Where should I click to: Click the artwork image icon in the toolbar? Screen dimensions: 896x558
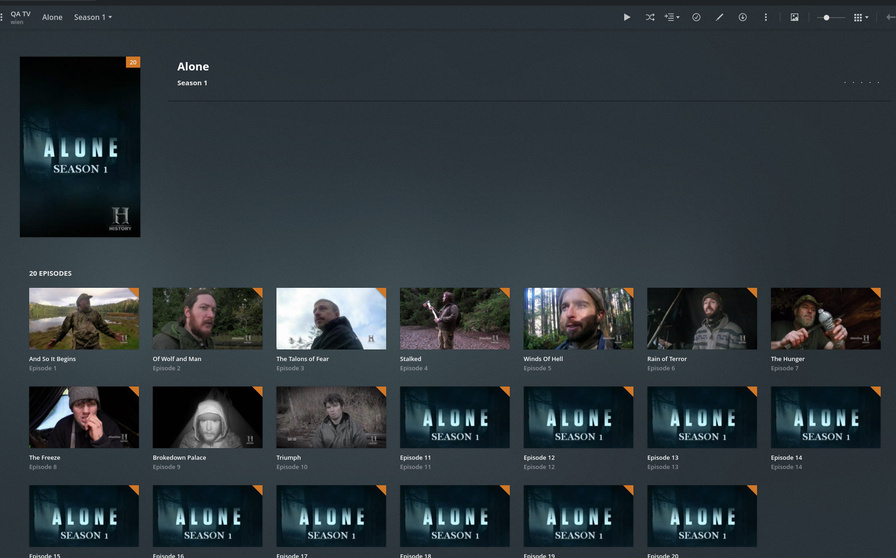pos(794,17)
